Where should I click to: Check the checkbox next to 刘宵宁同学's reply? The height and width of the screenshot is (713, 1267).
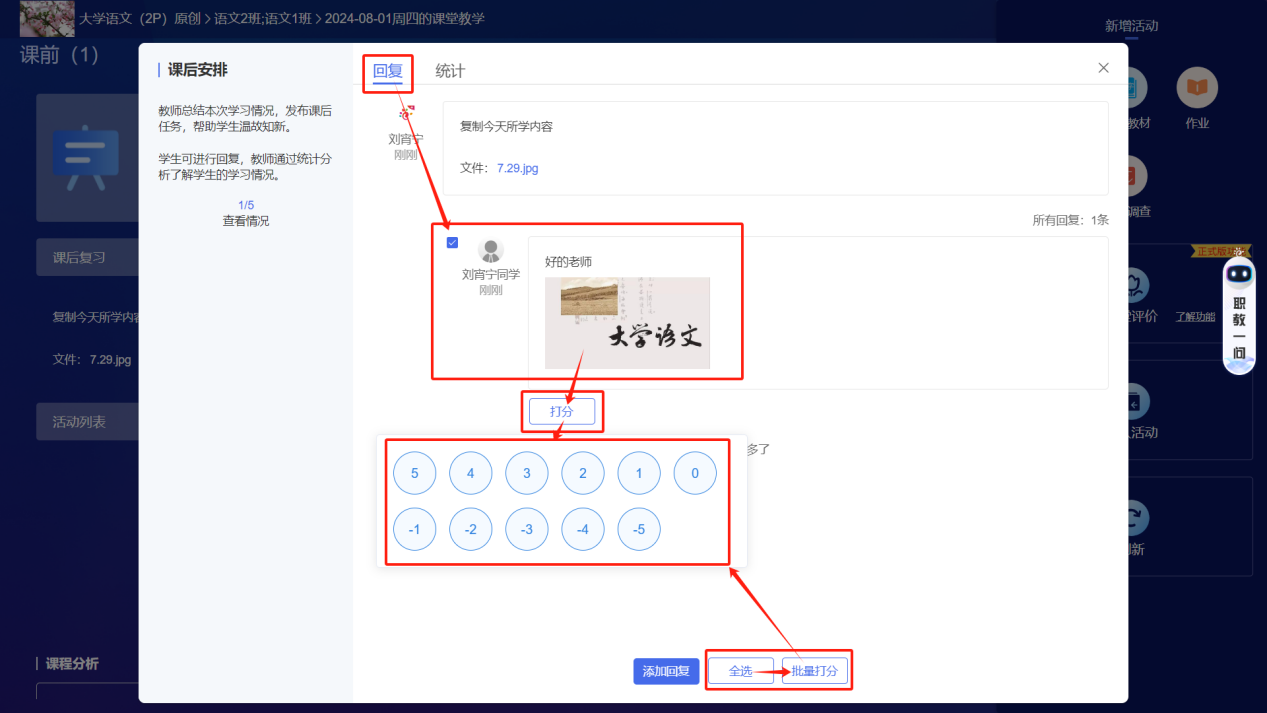(x=452, y=242)
